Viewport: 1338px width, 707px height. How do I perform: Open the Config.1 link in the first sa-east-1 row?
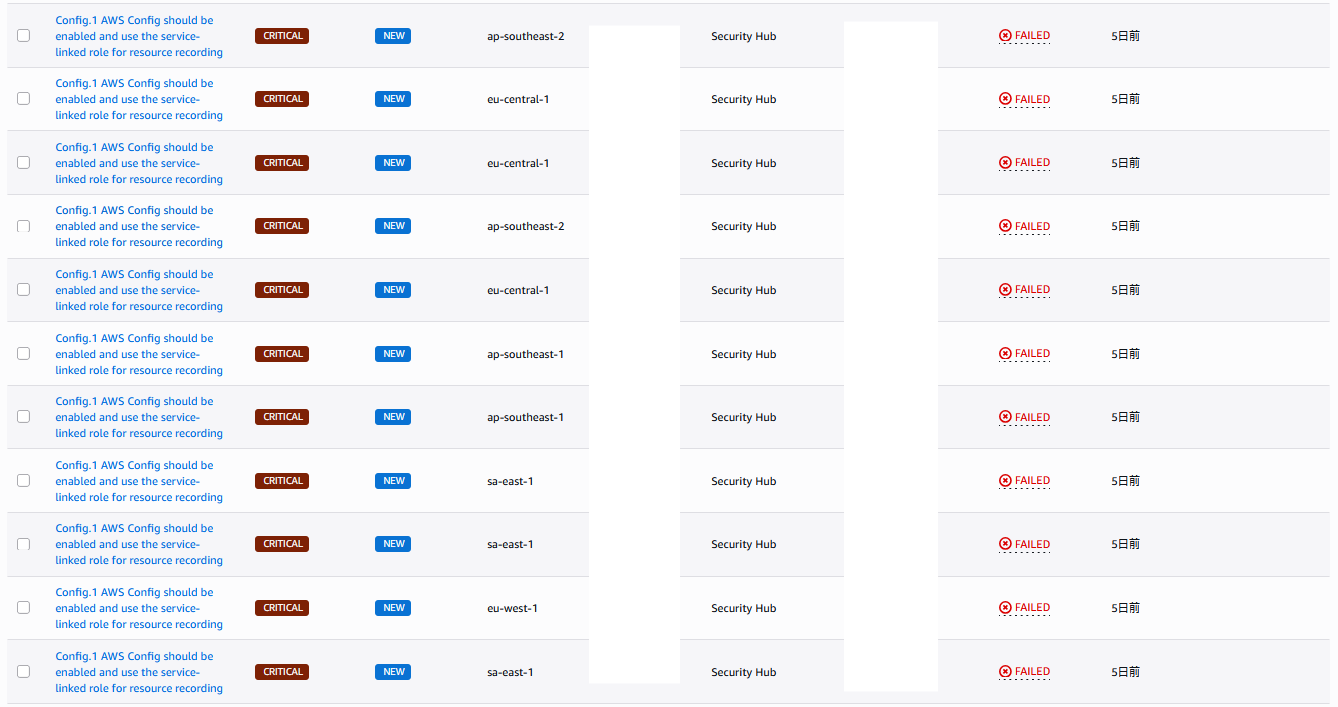click(139, 481)
